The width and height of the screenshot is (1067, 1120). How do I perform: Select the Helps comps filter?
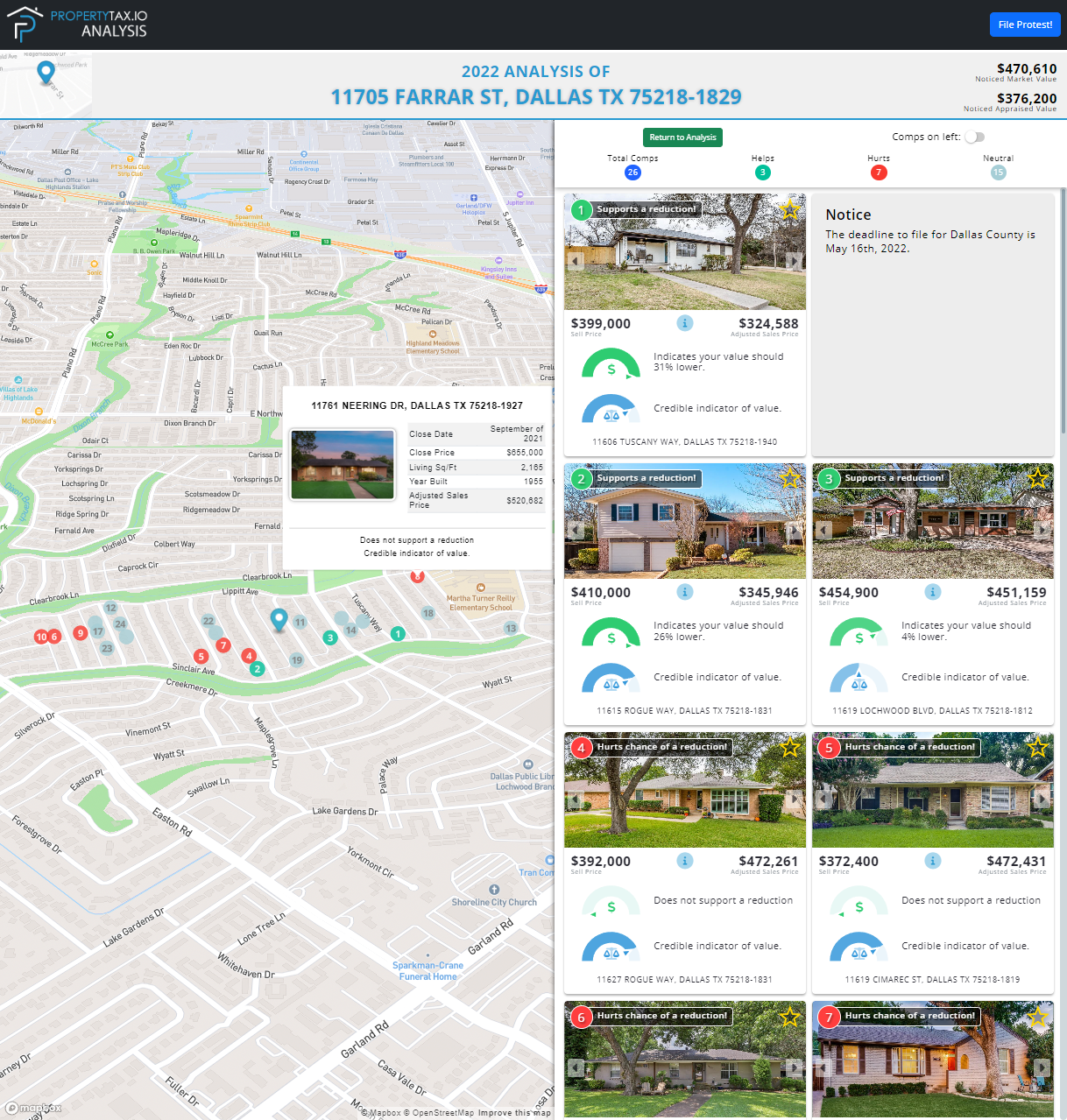tap(762, 173)
